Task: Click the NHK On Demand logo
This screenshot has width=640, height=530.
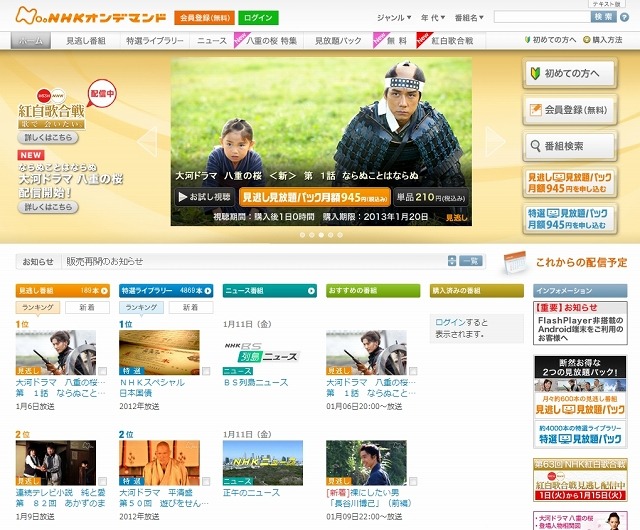Action: point(91,16)
